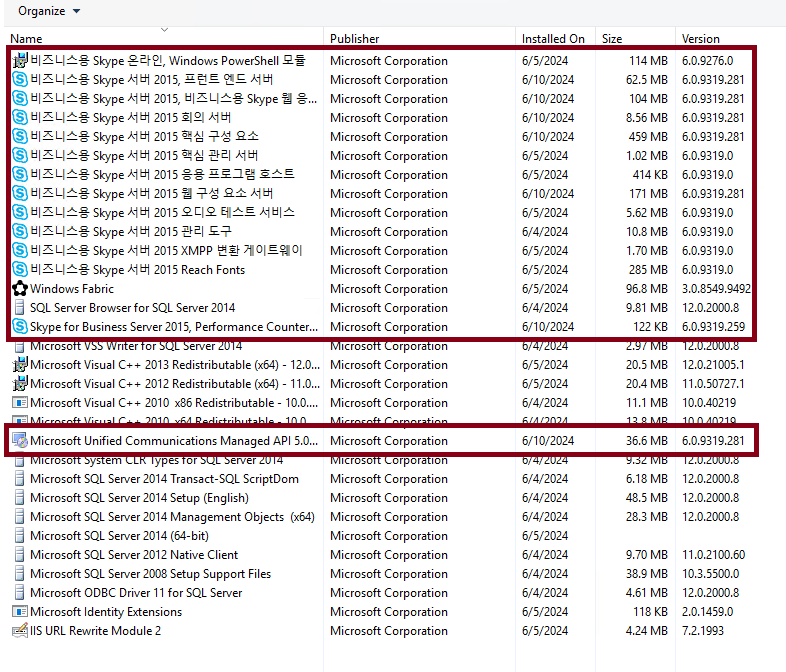This screenshot has height=672, width=786.
Task: Select Microsoft ODBC Driver 11 for SQL Server
Action: [x=136, y=593]
